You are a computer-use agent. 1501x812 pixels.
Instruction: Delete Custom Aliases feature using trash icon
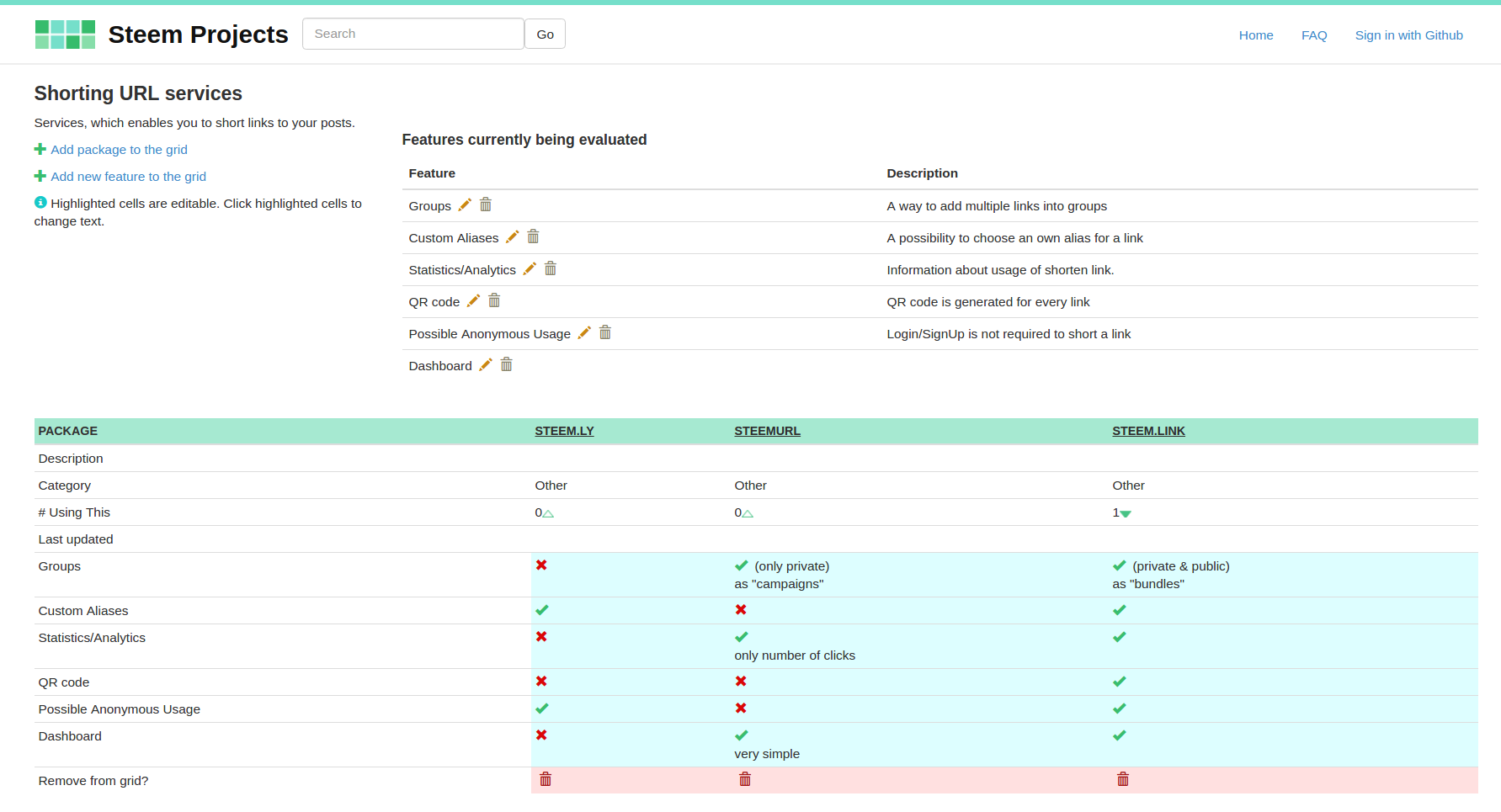point(533,236)
